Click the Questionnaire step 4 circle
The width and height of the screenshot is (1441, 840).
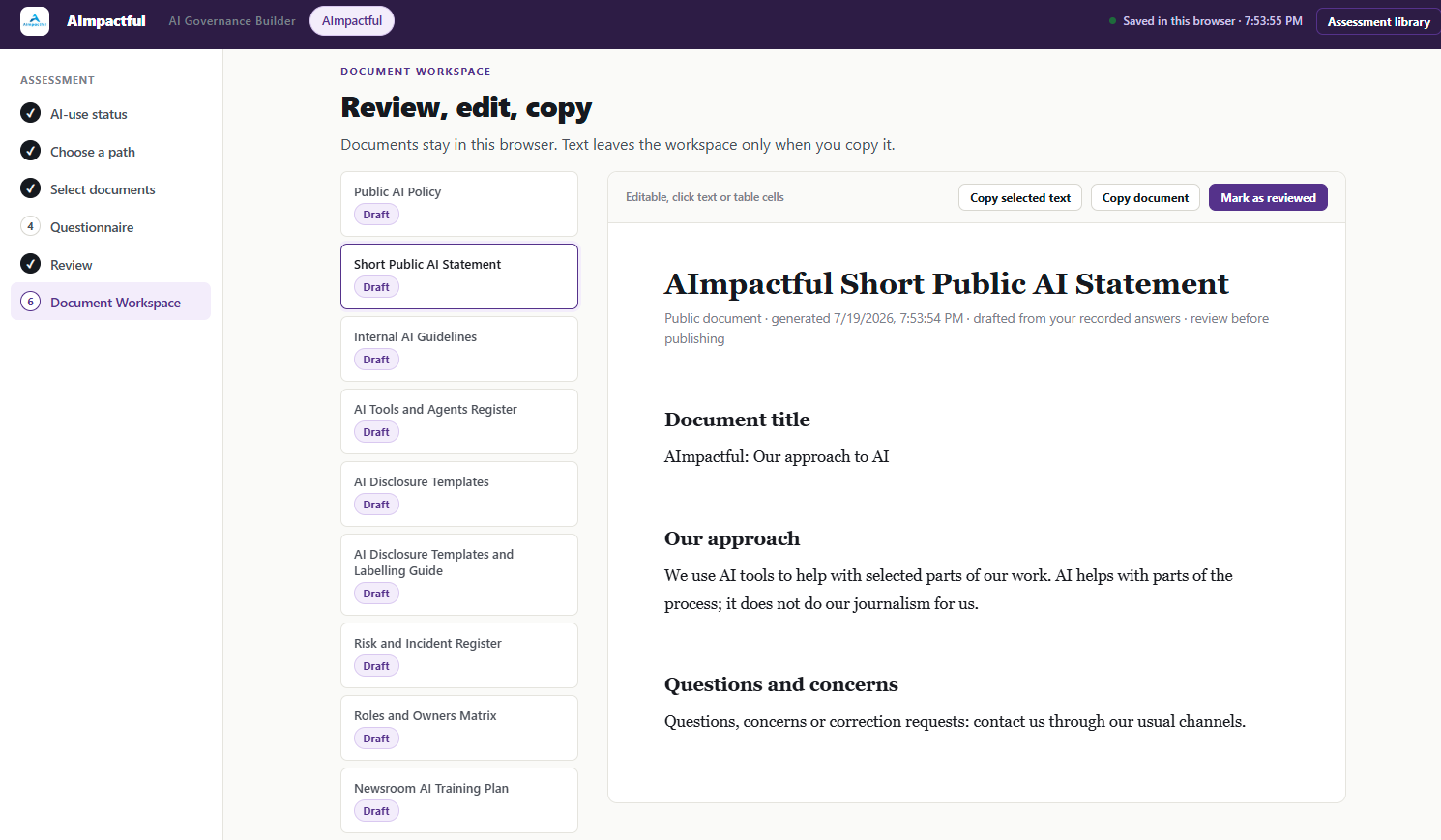pos(31,226)
